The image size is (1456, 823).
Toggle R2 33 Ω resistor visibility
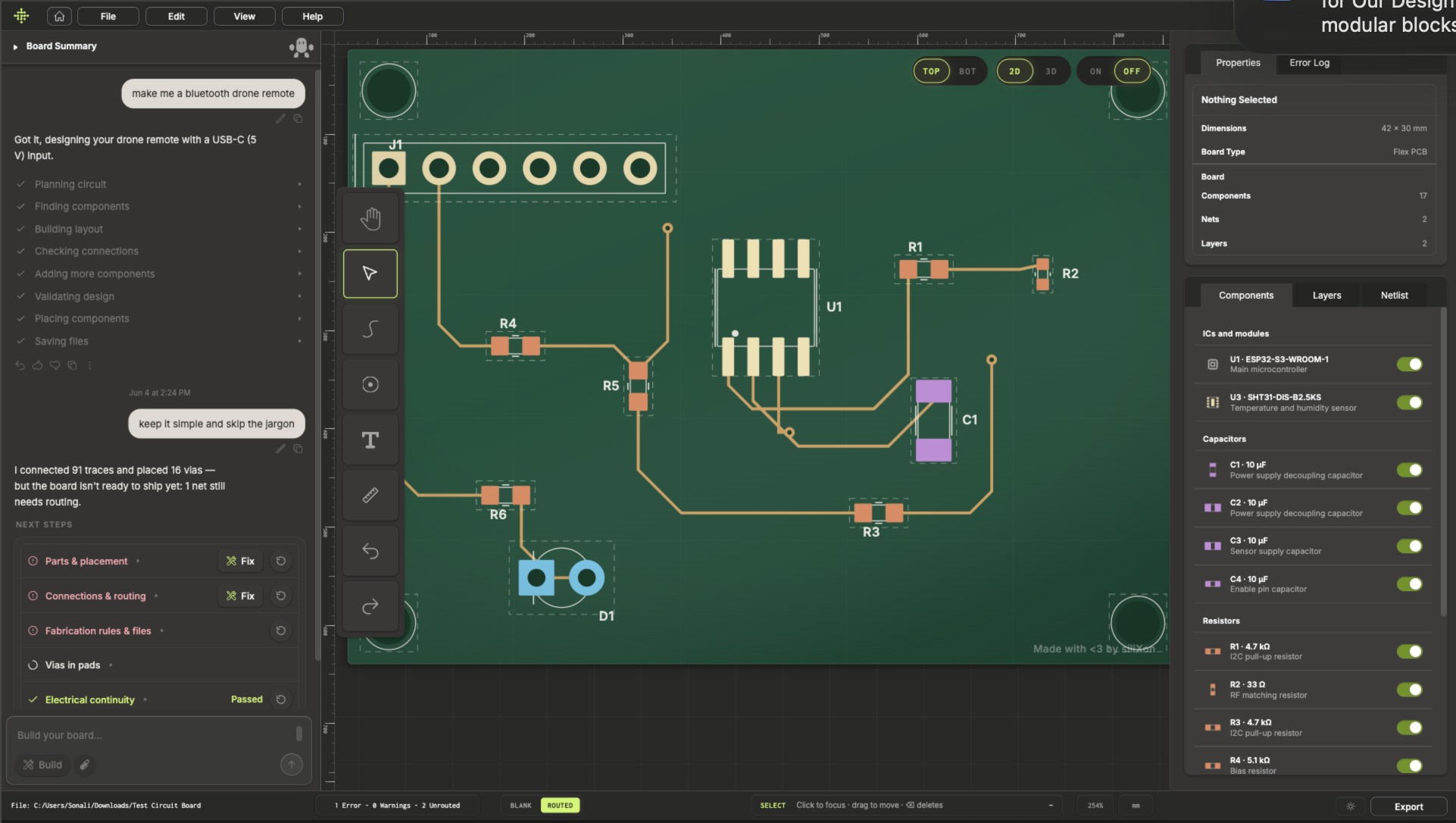pos(1409,690)
